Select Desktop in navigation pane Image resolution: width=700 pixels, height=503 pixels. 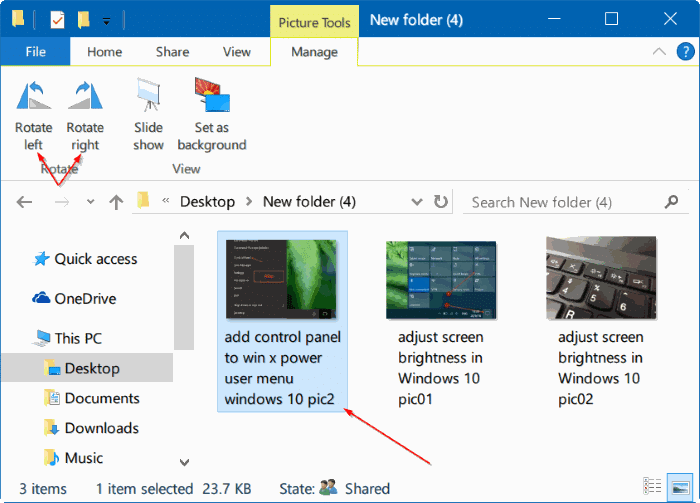point(87,368)
